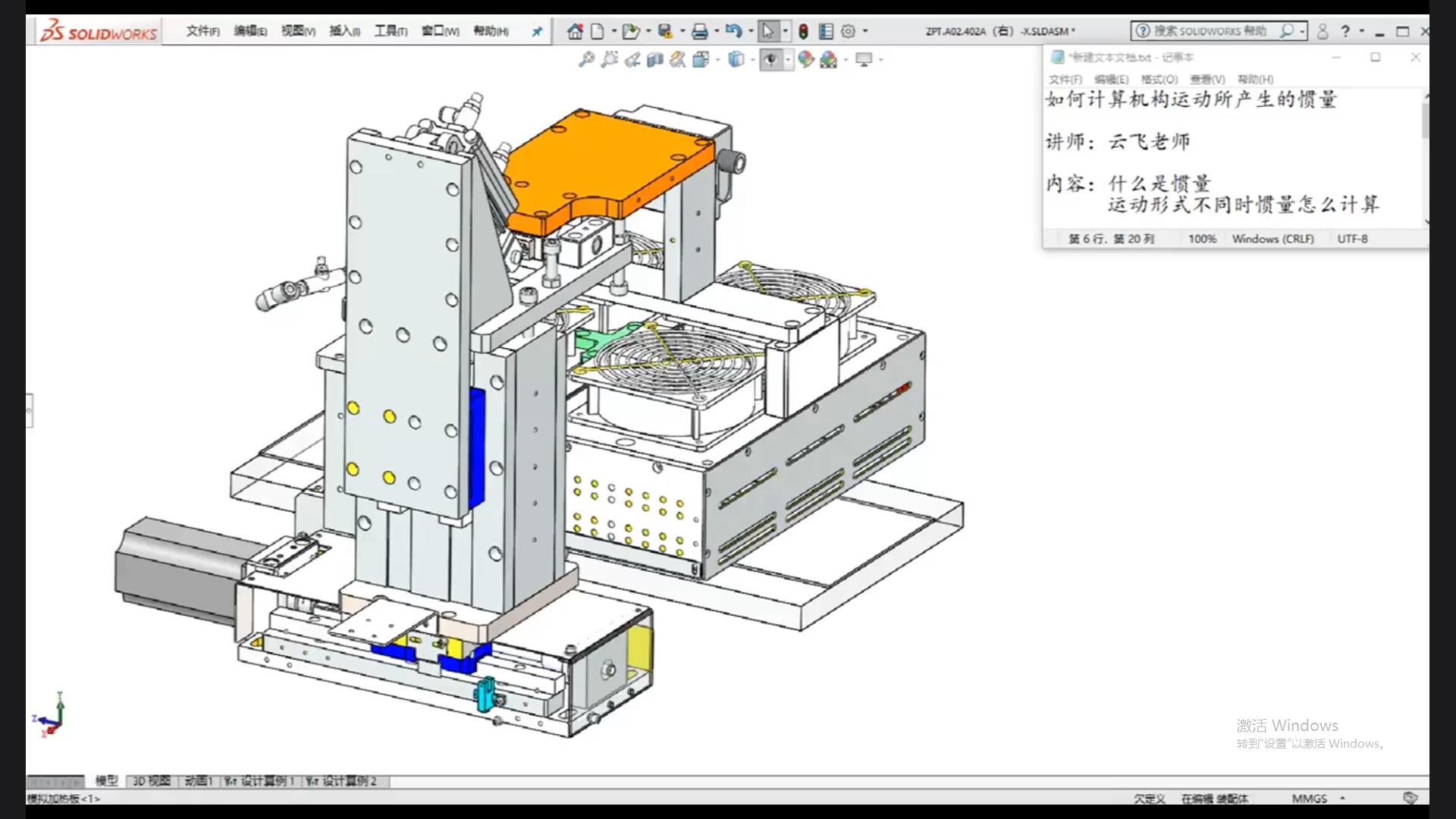The image size is (1456, 819).
Task: Create a new document with New icon
Action: pyautogui.click(x=598, y=31)
